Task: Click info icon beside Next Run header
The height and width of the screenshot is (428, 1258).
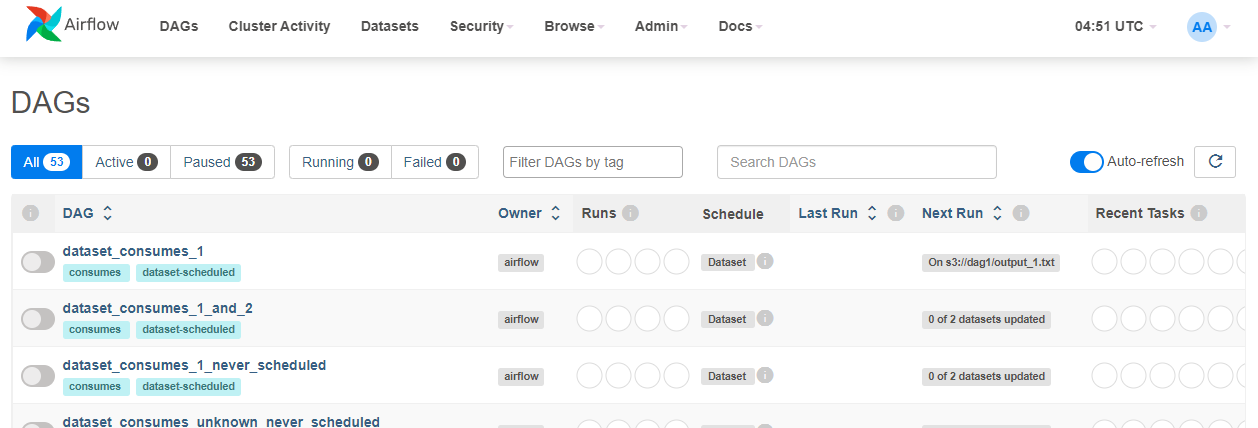Action: [1021, 213]
